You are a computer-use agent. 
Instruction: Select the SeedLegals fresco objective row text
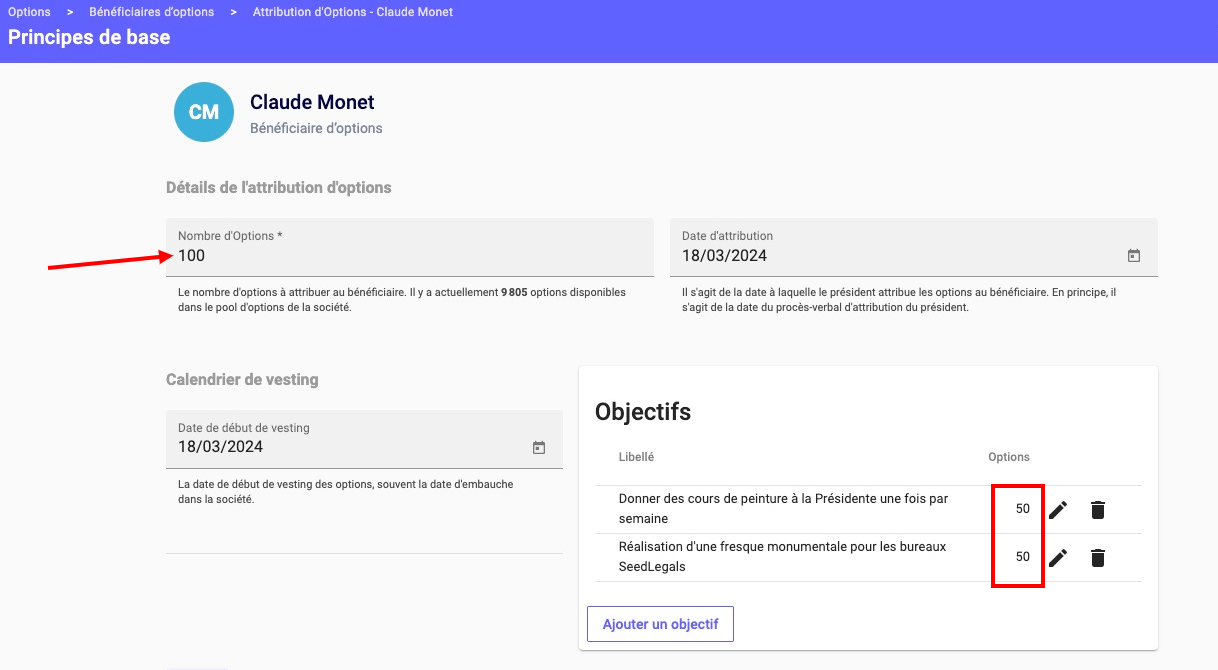click(782, 557)
